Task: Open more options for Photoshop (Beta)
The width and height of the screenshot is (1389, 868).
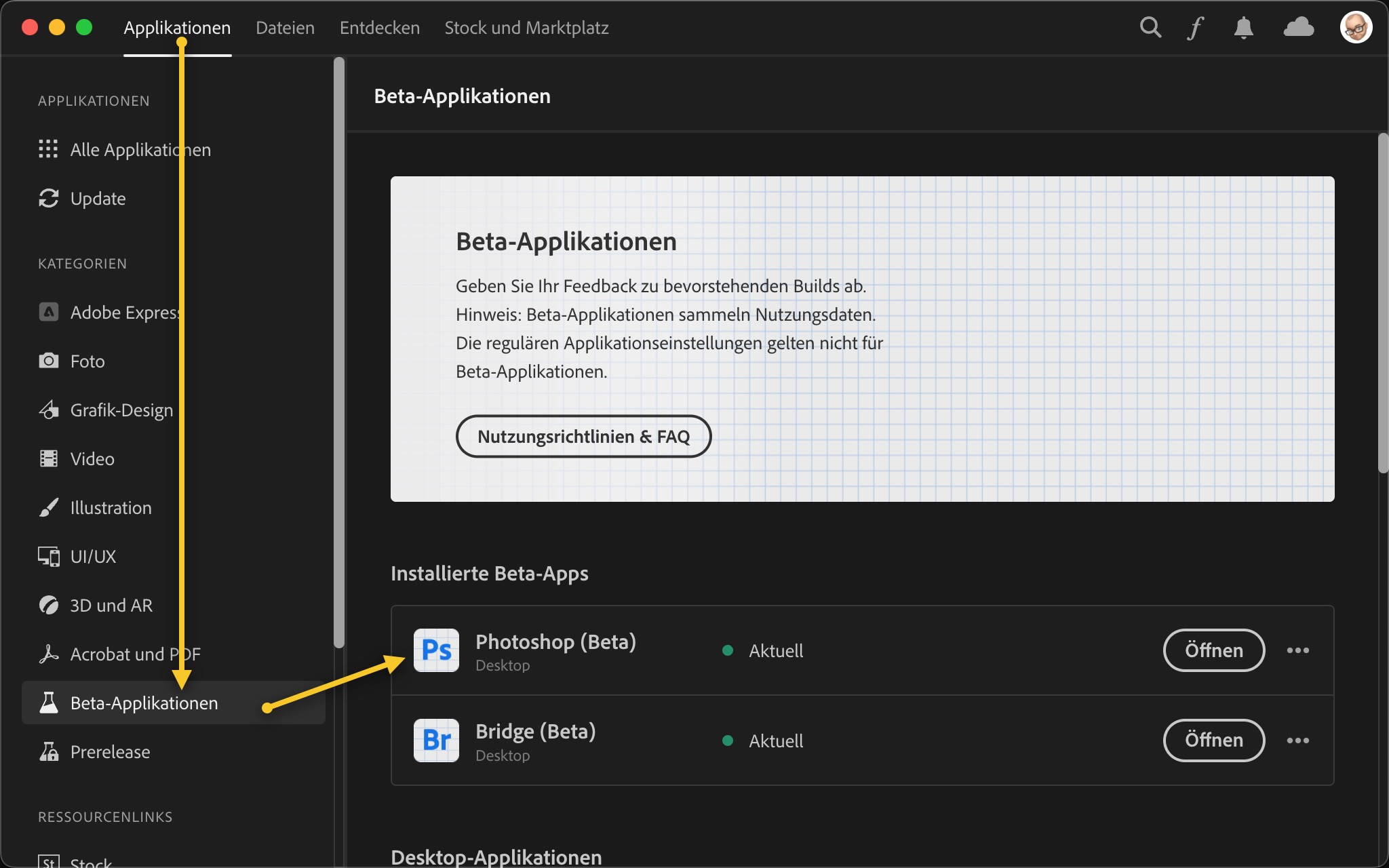Action: pyautogui.click(x=1297, y=650)
